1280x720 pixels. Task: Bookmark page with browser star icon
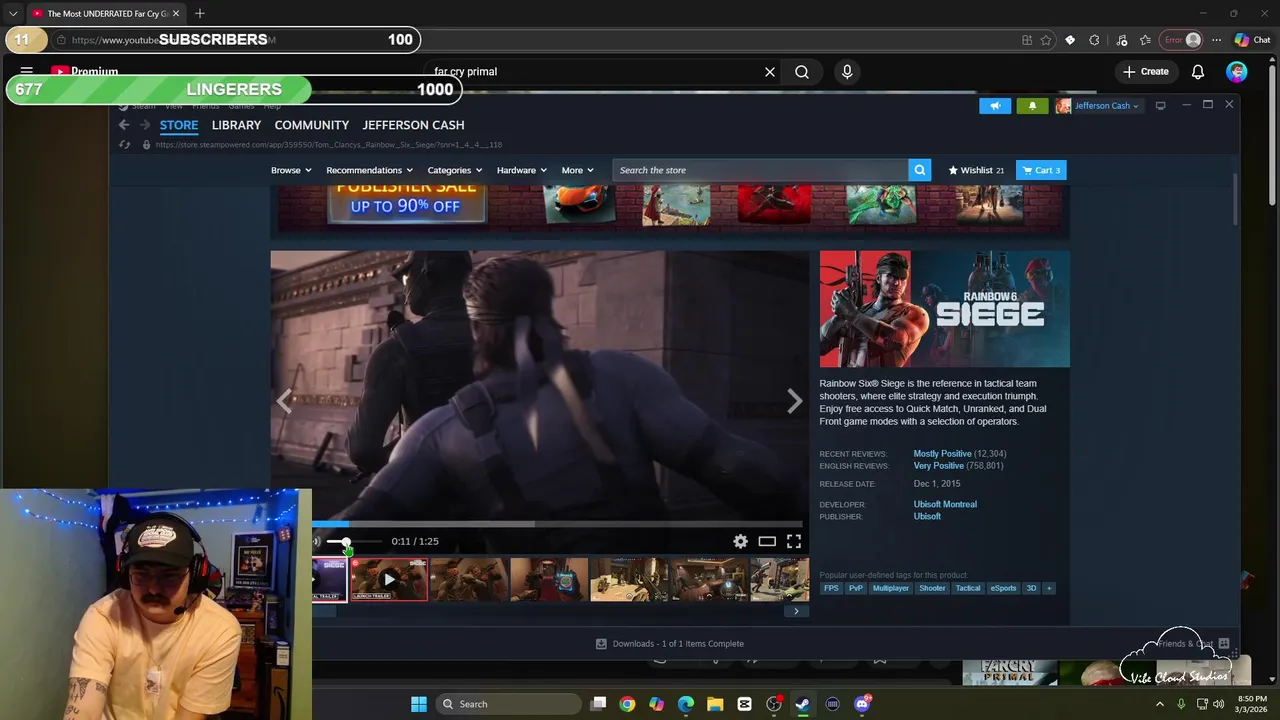[1046, 40]
